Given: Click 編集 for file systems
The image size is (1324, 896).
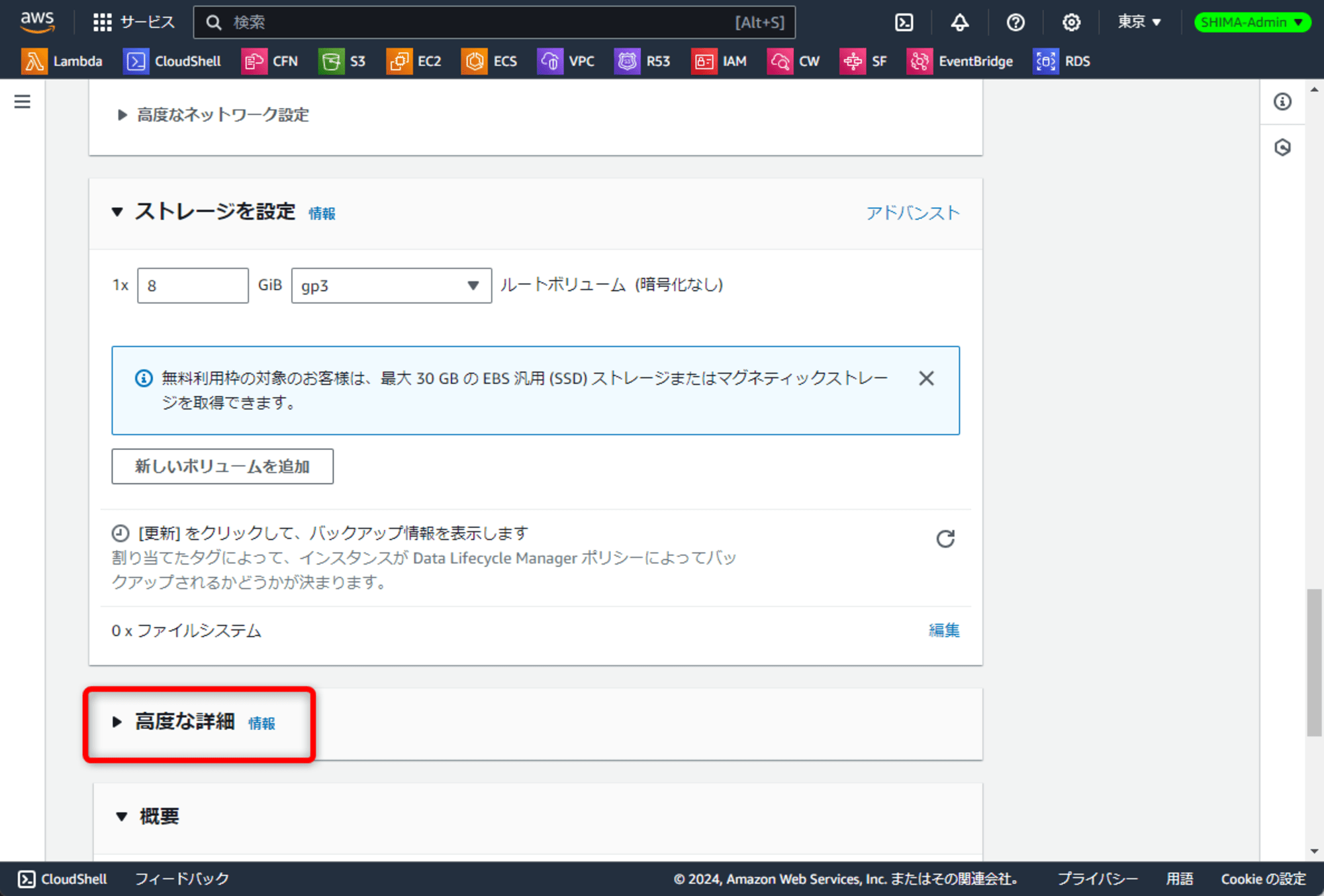Looking at the screenshot, I should pos(944,630).
